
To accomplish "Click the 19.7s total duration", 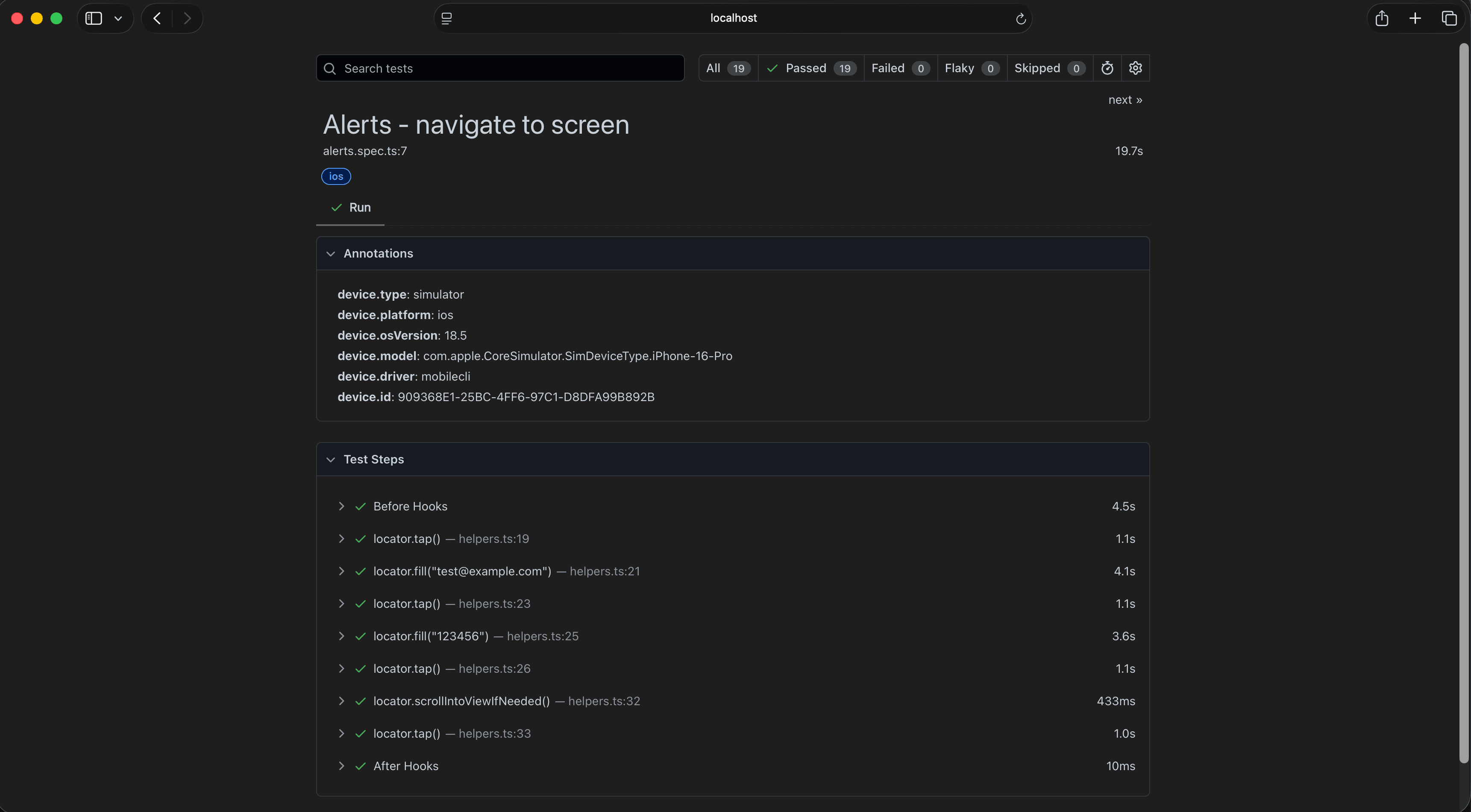I will 1129,151.
